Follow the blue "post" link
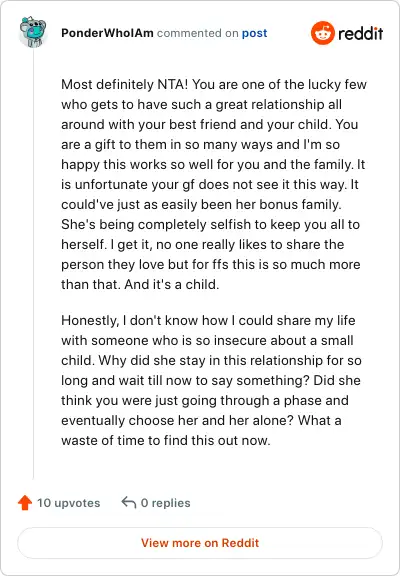The height and width of the screenshot is (576, 400). [x=254, y=33]
